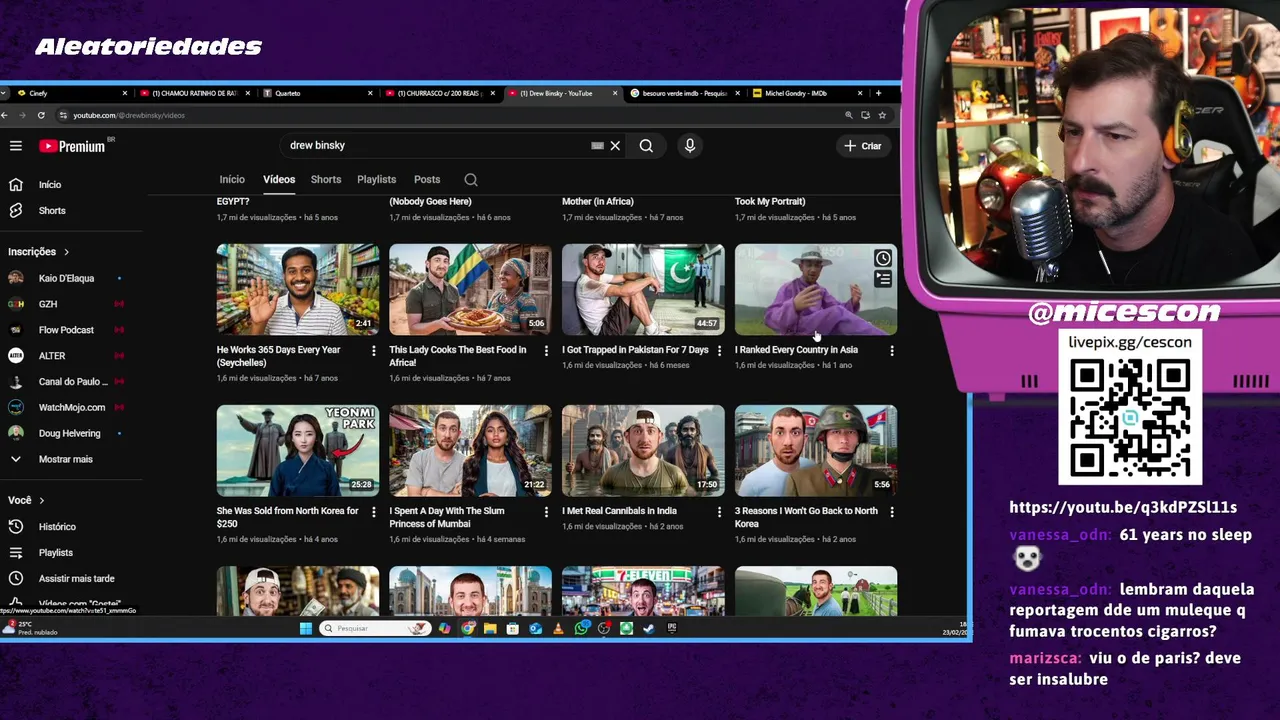Open 'I Met Real Cannibals in India' thumbnail
Screen dimensions: 1280x720
point(643,451)
